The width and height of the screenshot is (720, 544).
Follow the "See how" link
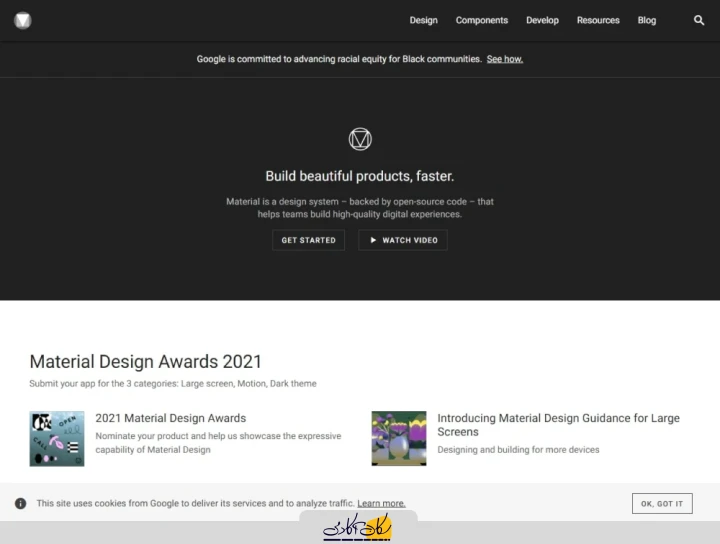[x=504, y=59]
